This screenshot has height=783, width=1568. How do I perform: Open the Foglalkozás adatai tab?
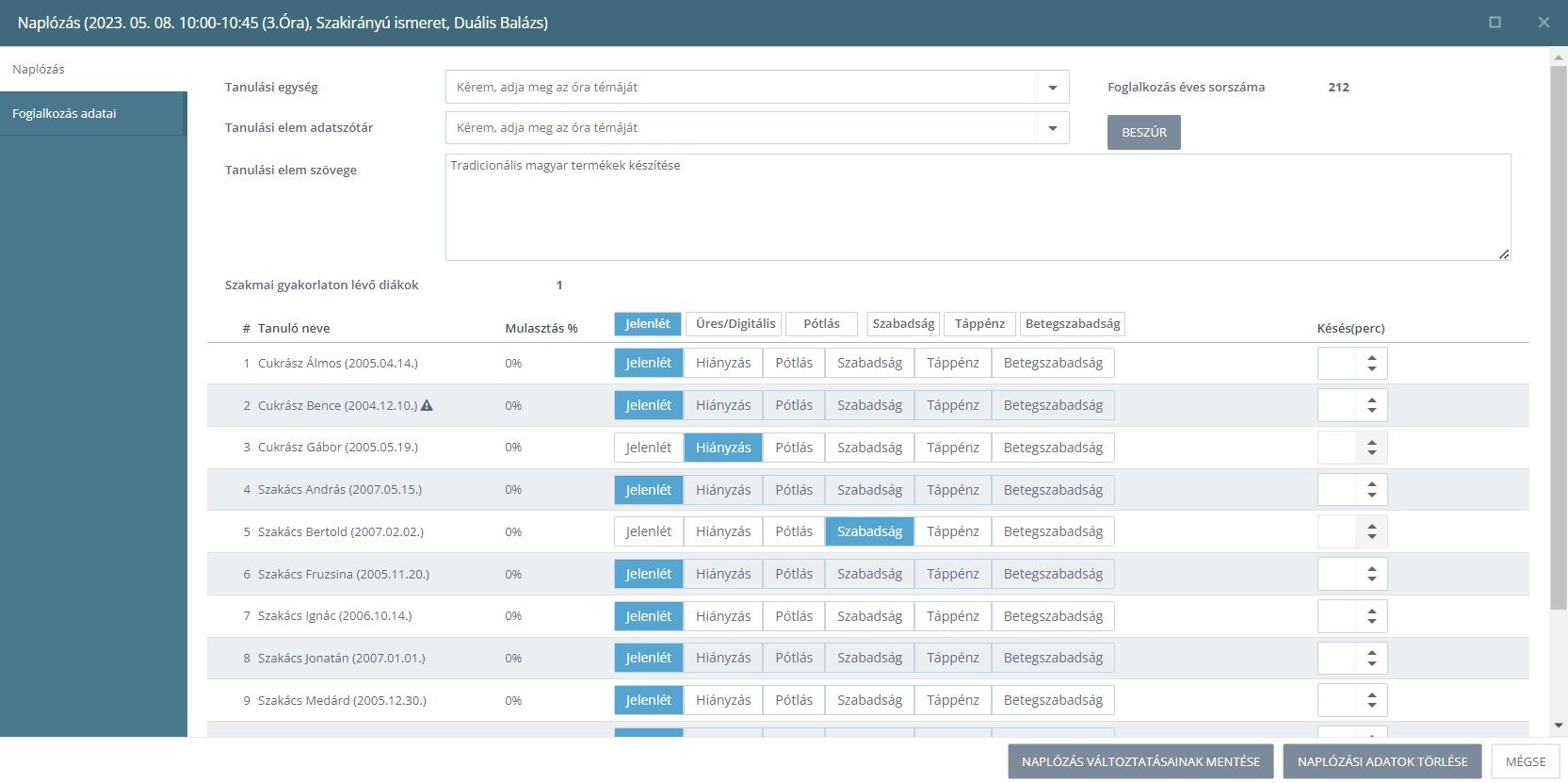pos(93,113)
